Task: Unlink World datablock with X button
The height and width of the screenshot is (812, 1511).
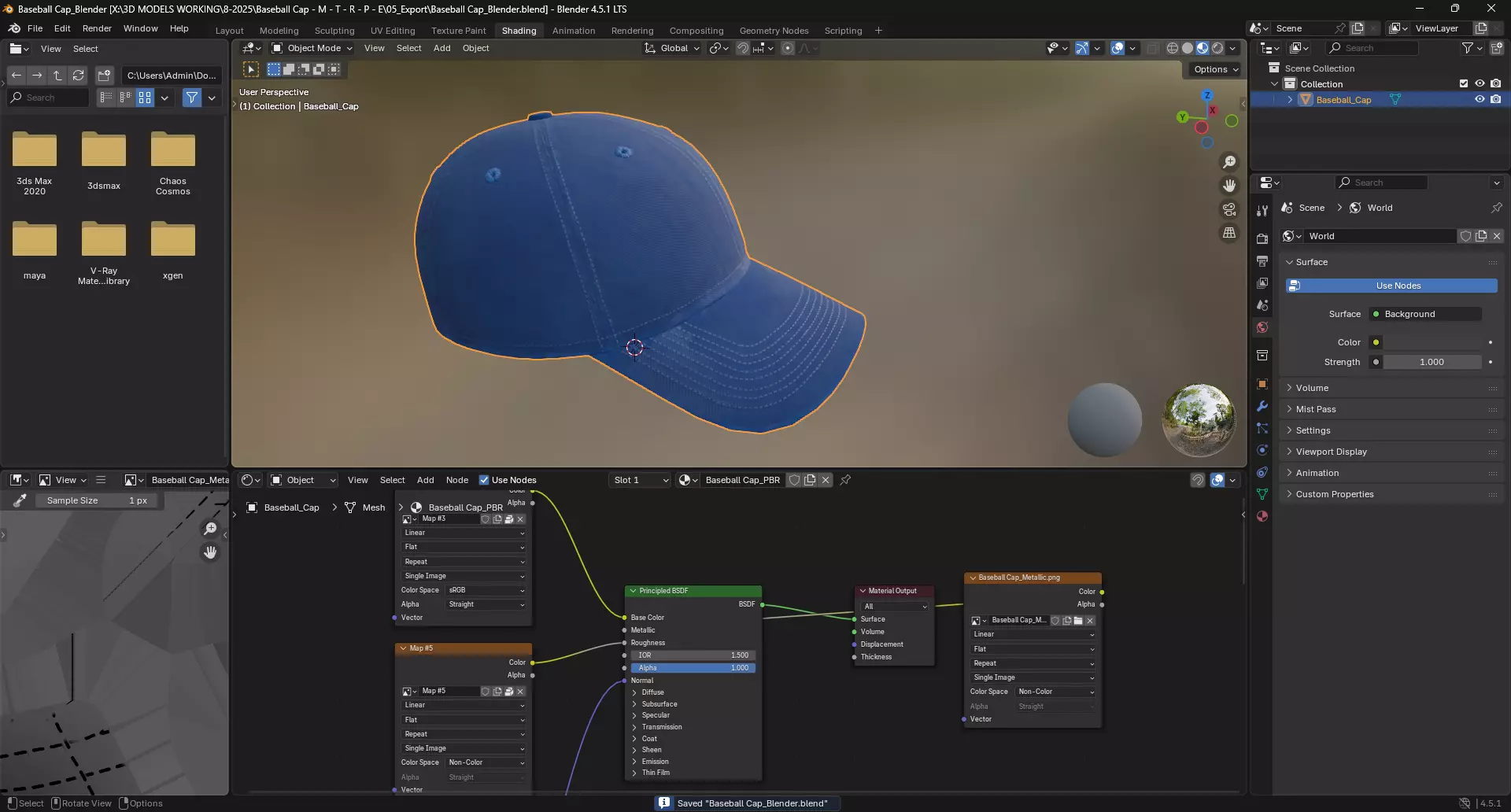Action: (1497, 236)
